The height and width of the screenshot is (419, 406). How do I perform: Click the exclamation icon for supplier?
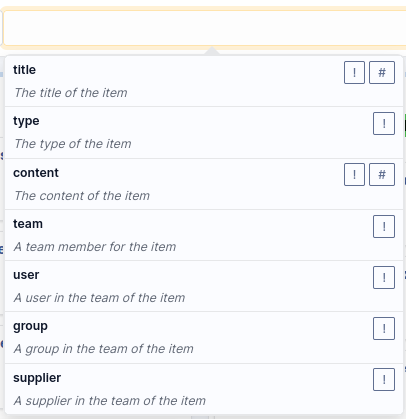[384, 379]
